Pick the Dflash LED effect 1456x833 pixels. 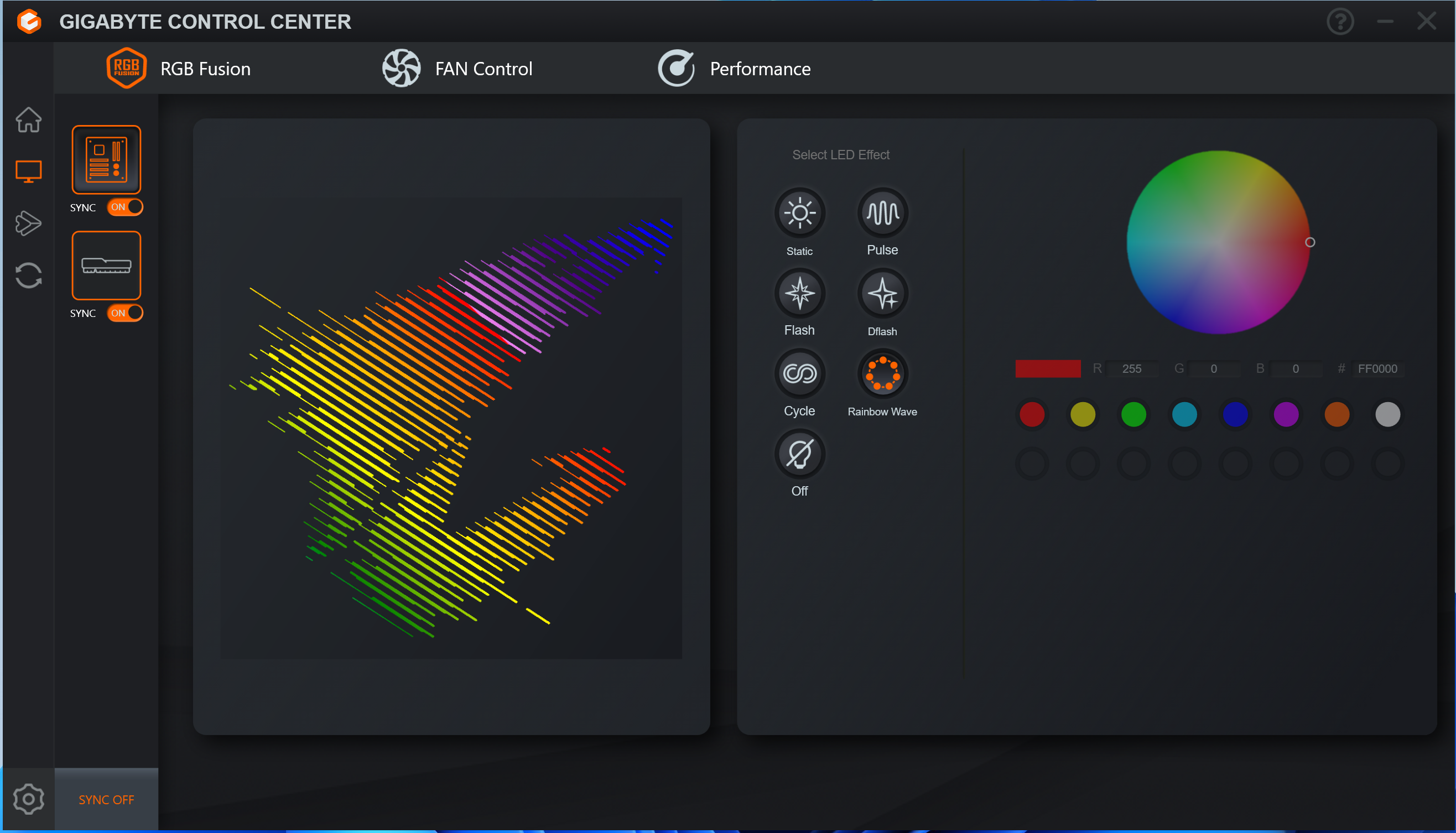click(x=882, y=294)
